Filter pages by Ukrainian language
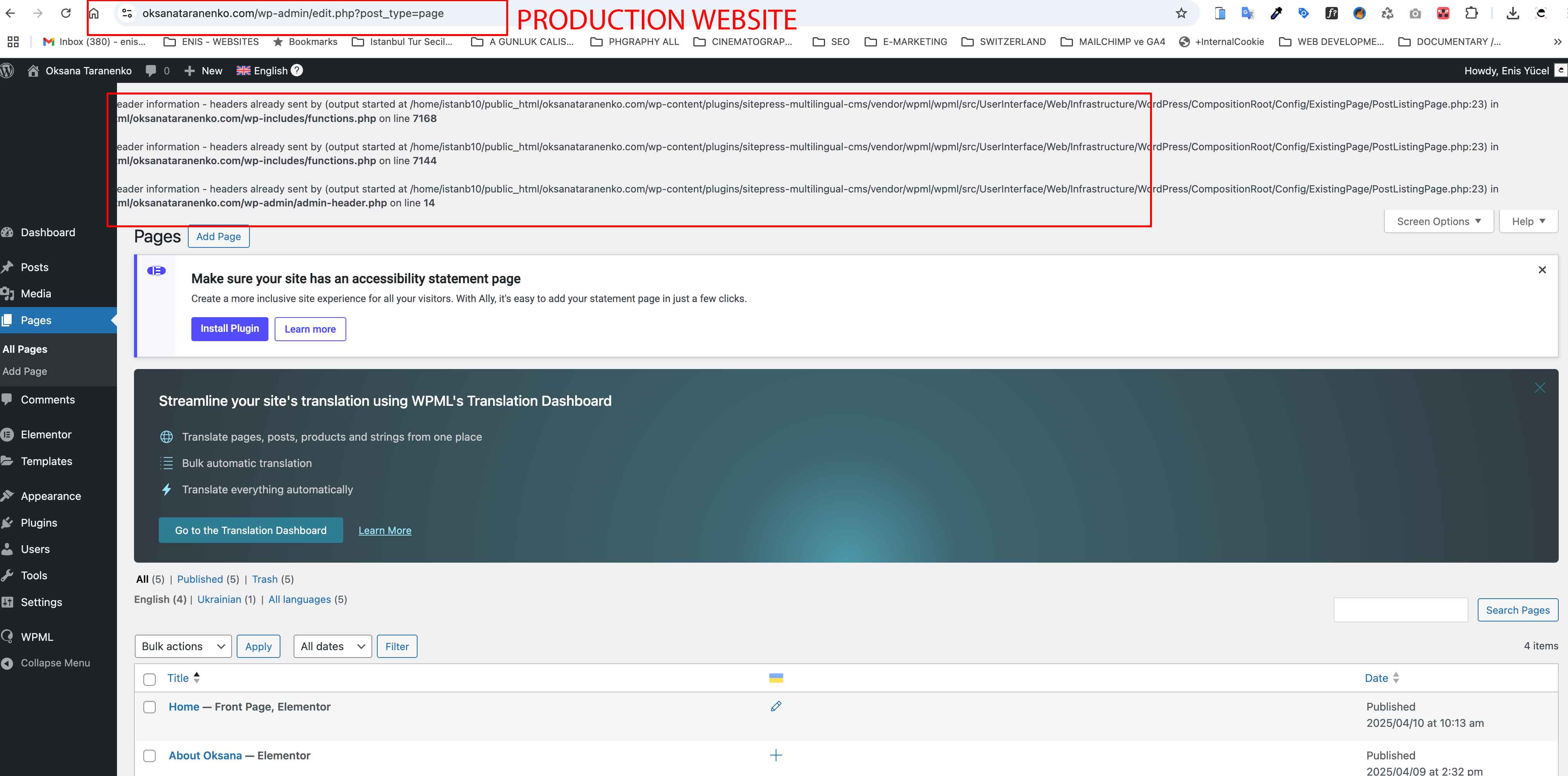Viewport: 1568px width, 776px height. tap(219, 599)
